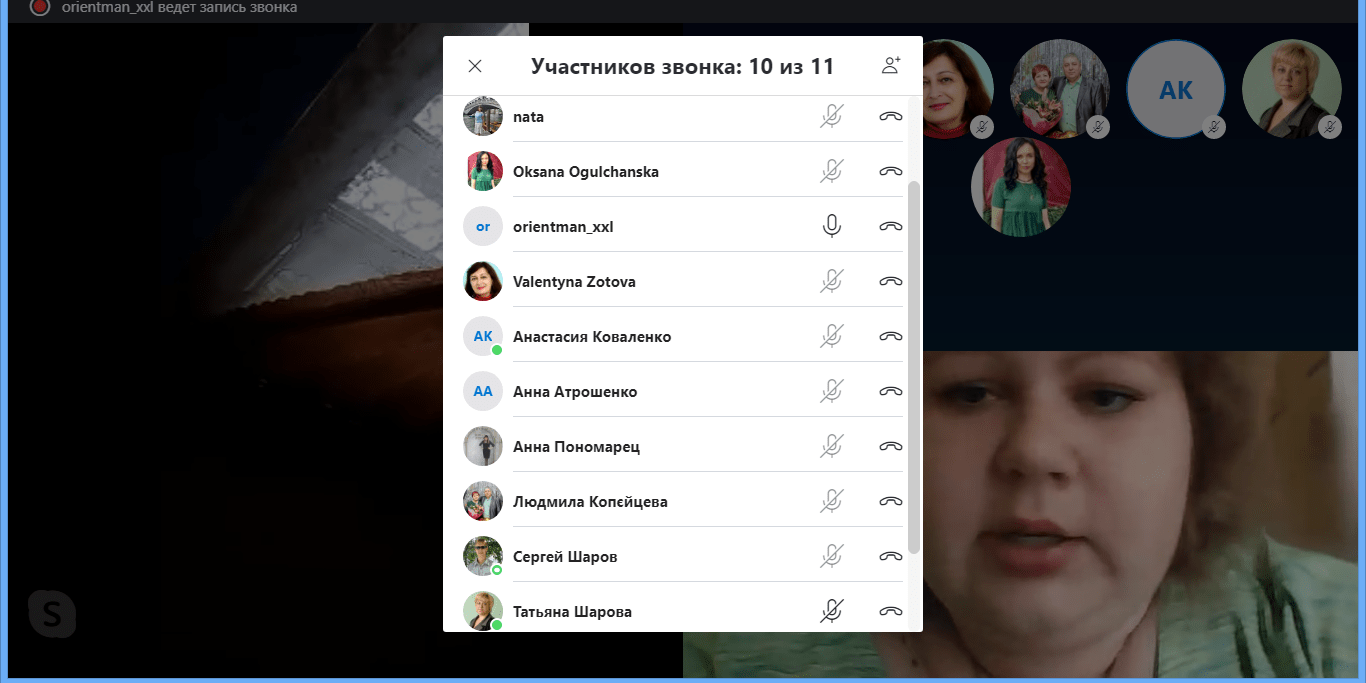The width and height of the screenshot is (1366, 683).
Task: Select the unmuted microphone icon beside orientman_xxl
Action: click(x=832, y=226)
